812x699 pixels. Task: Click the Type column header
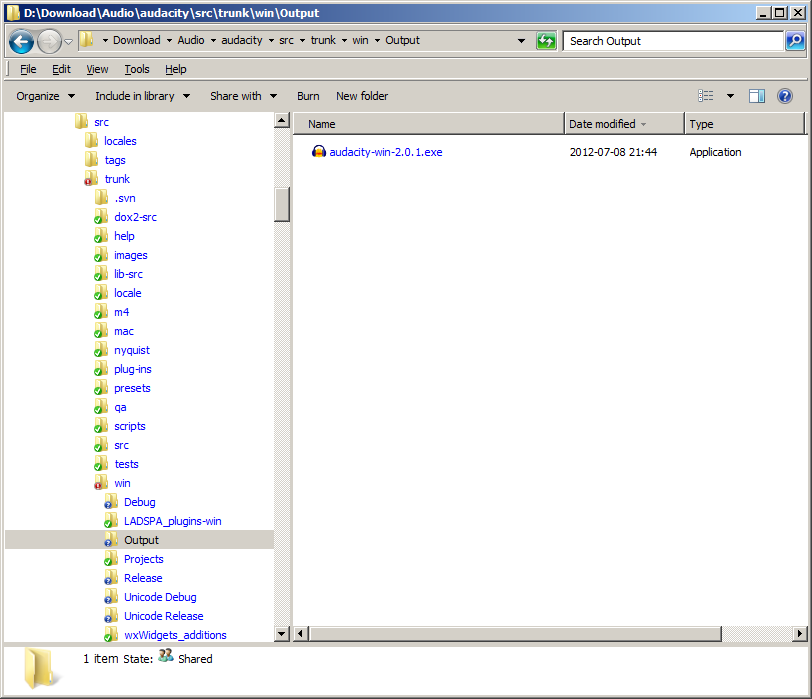pos(745,124)
